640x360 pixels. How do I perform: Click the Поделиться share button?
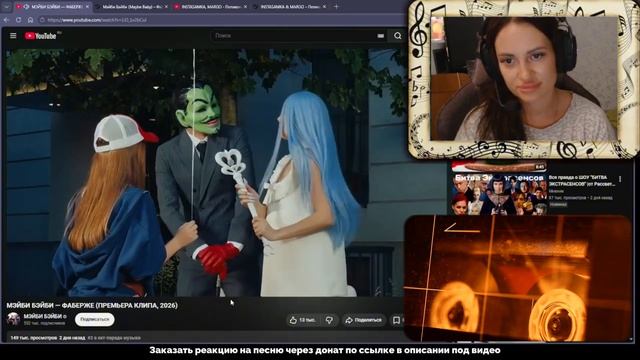pyautogui.click(x=363, y=320)
